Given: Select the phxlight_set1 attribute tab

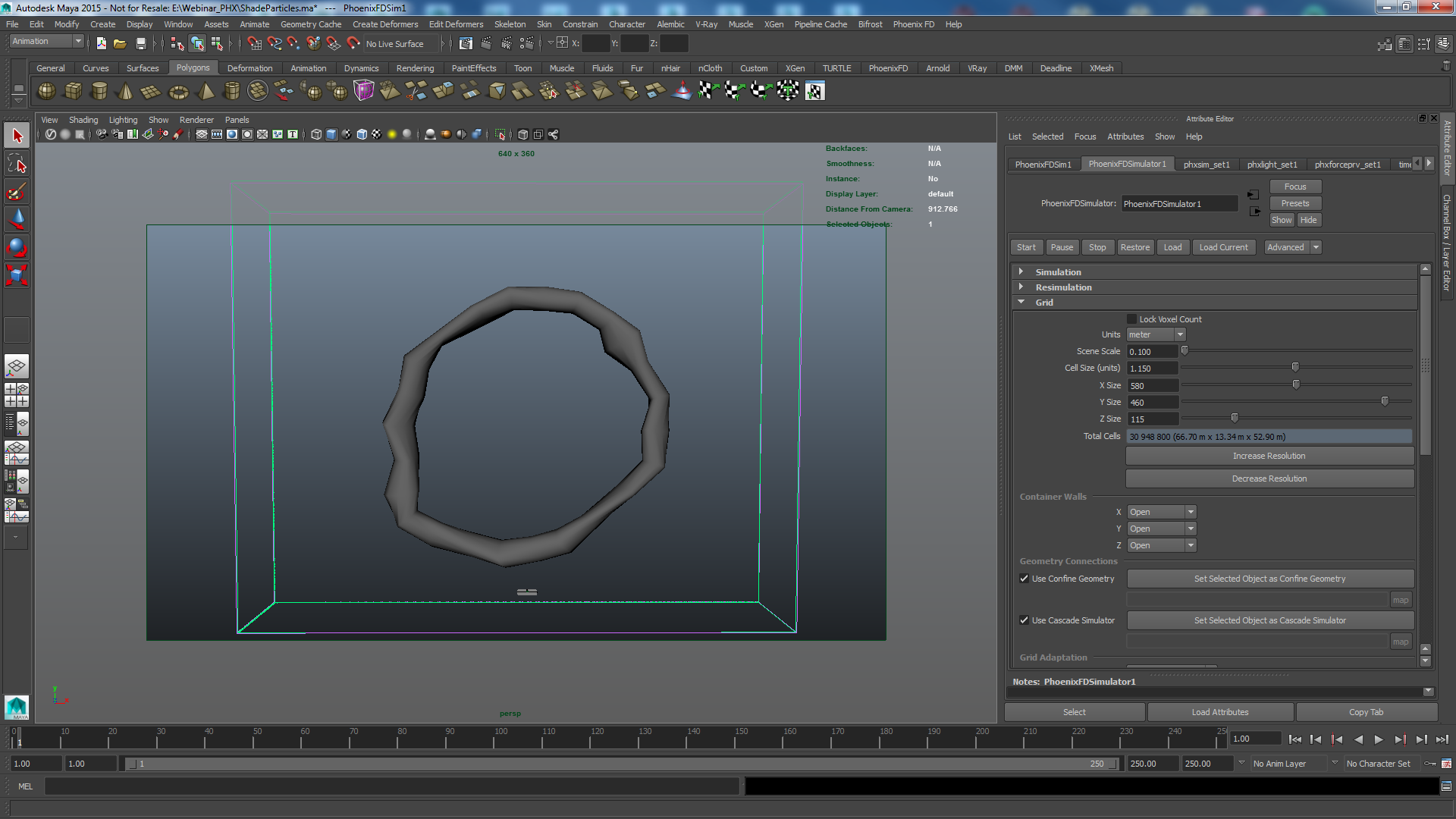Looking at the screenshot, I should coord(1272,165).
